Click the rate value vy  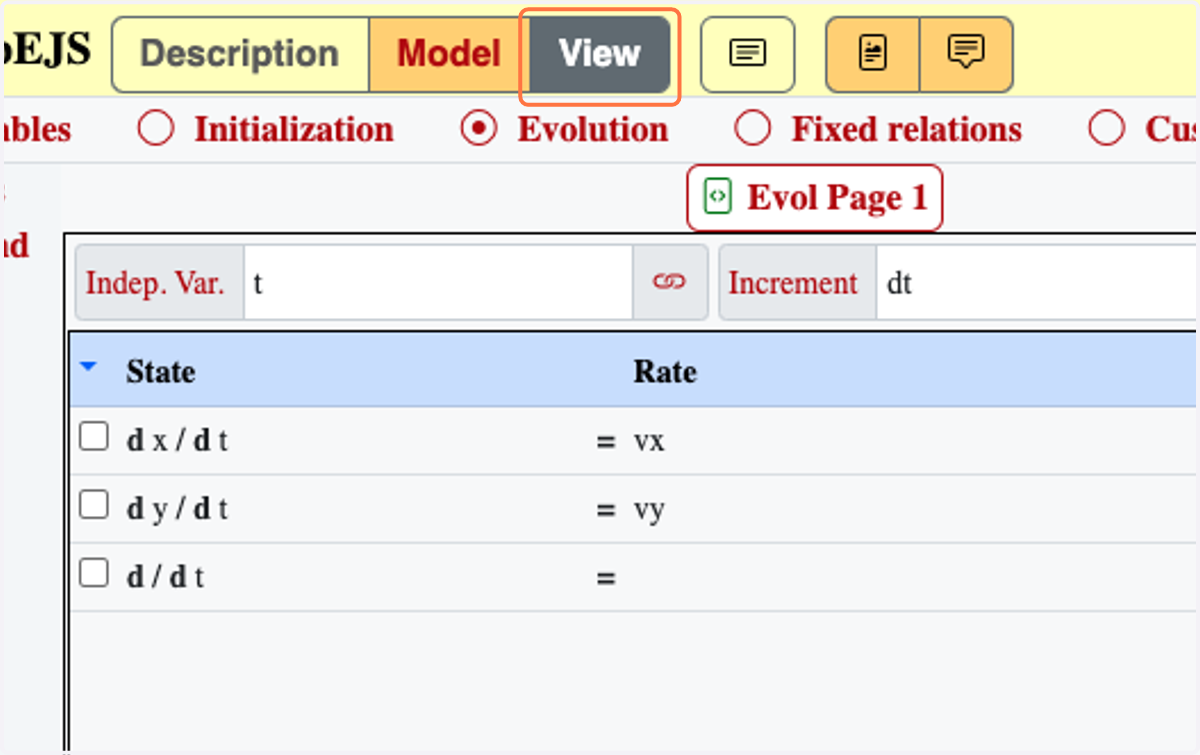click(649, 510)
